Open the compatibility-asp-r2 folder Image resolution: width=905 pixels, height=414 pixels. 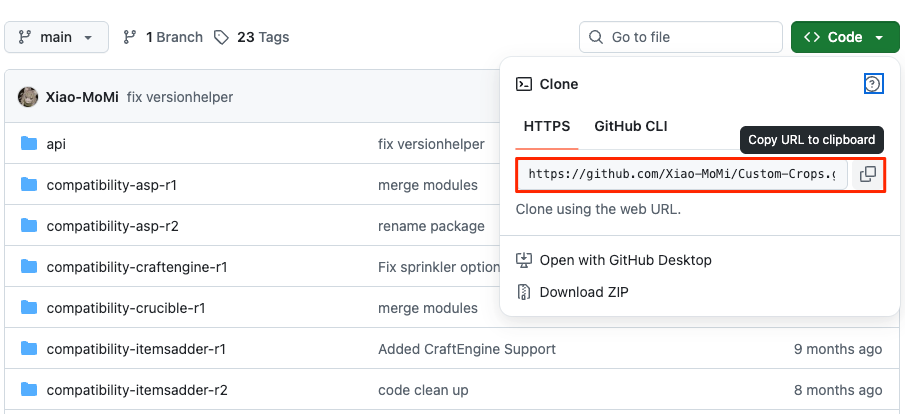(113, 226)
